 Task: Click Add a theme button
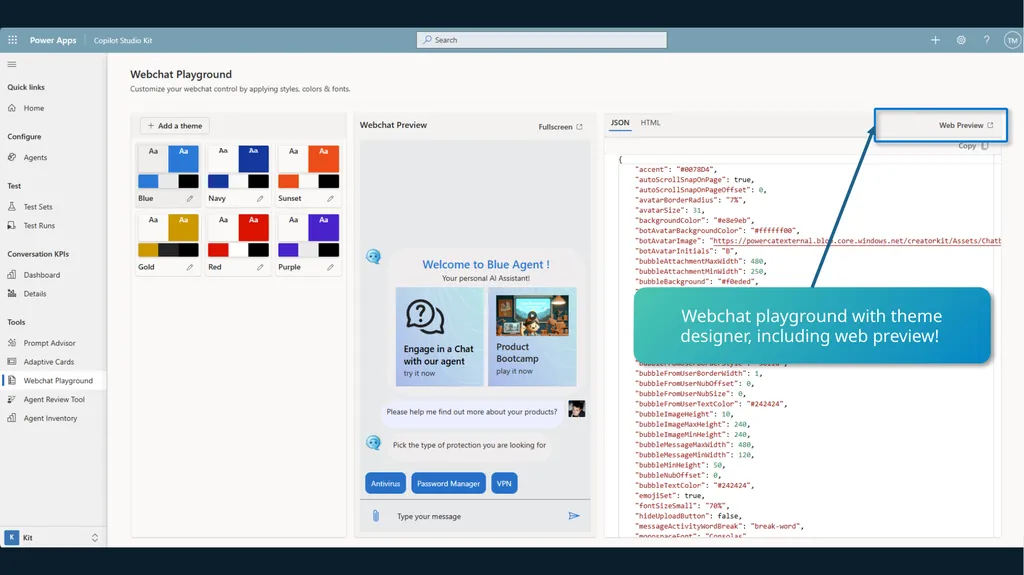point(175,125)
